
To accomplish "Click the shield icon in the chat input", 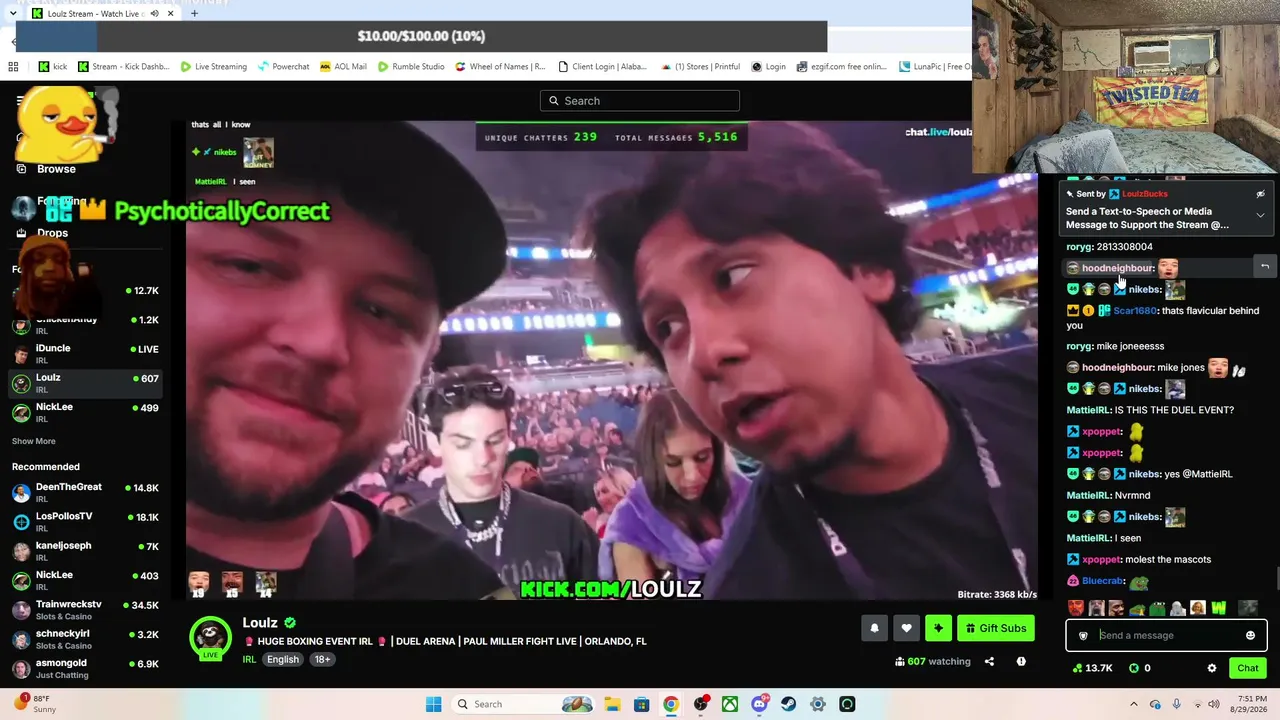I will (x=1083, y=635).
